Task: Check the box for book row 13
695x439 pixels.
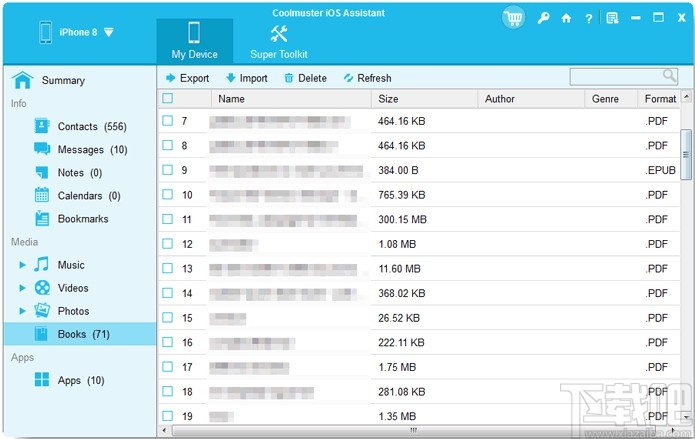Action: (168, 268)
